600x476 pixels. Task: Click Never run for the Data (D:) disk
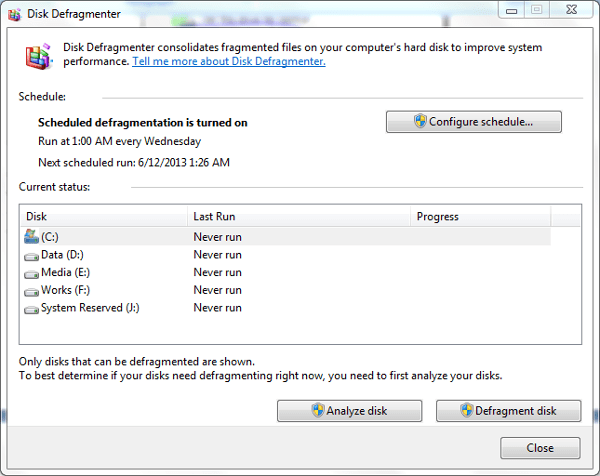[217, 254]
